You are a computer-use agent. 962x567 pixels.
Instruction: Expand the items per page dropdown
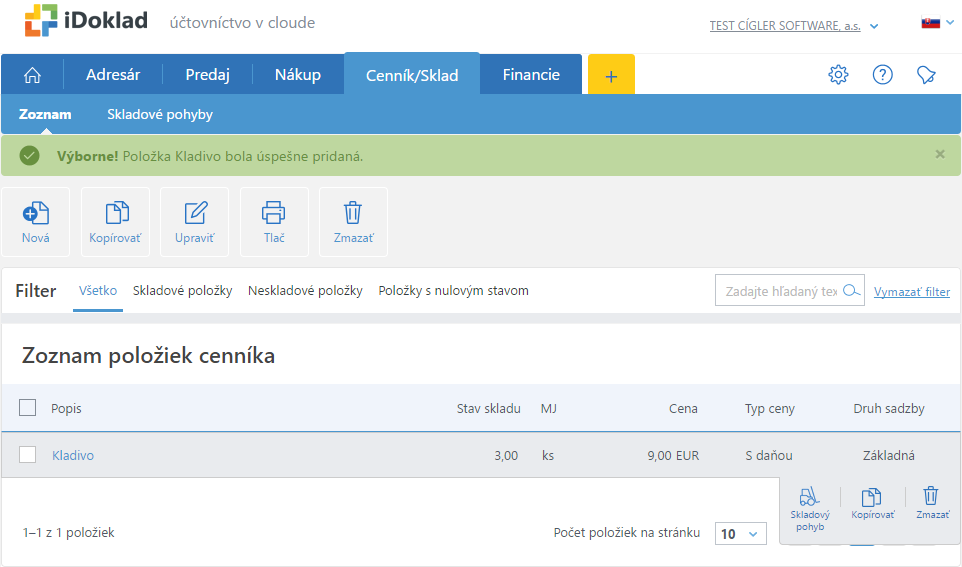click(740, 533)
